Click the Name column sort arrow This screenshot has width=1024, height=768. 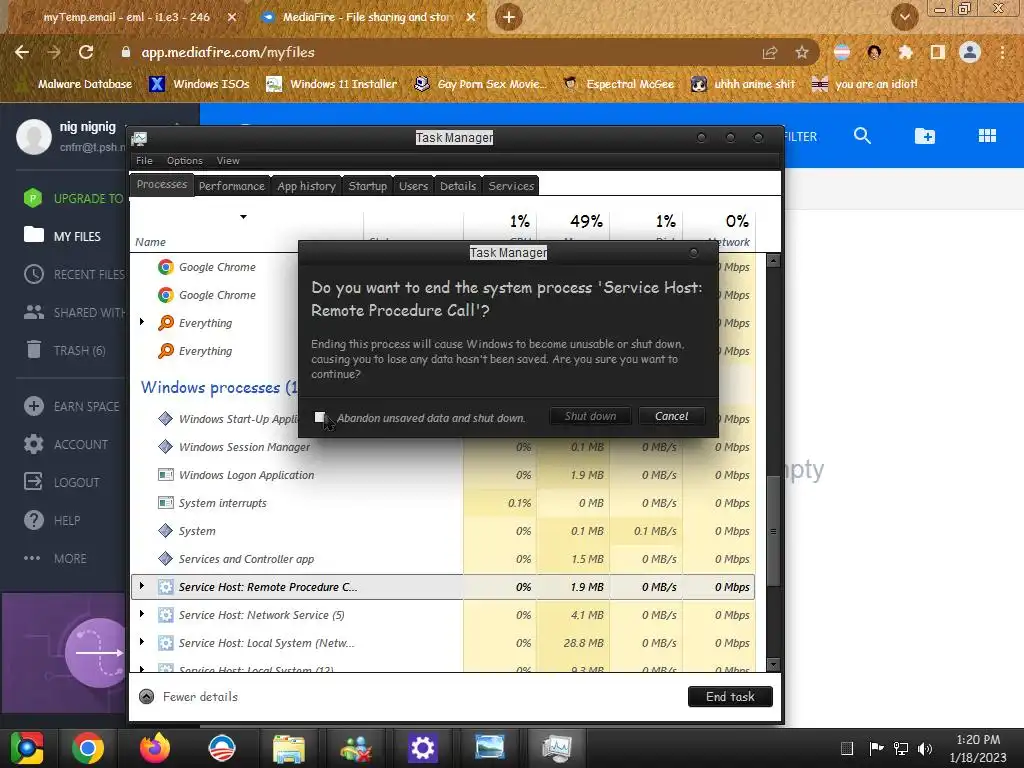[243, 217]
